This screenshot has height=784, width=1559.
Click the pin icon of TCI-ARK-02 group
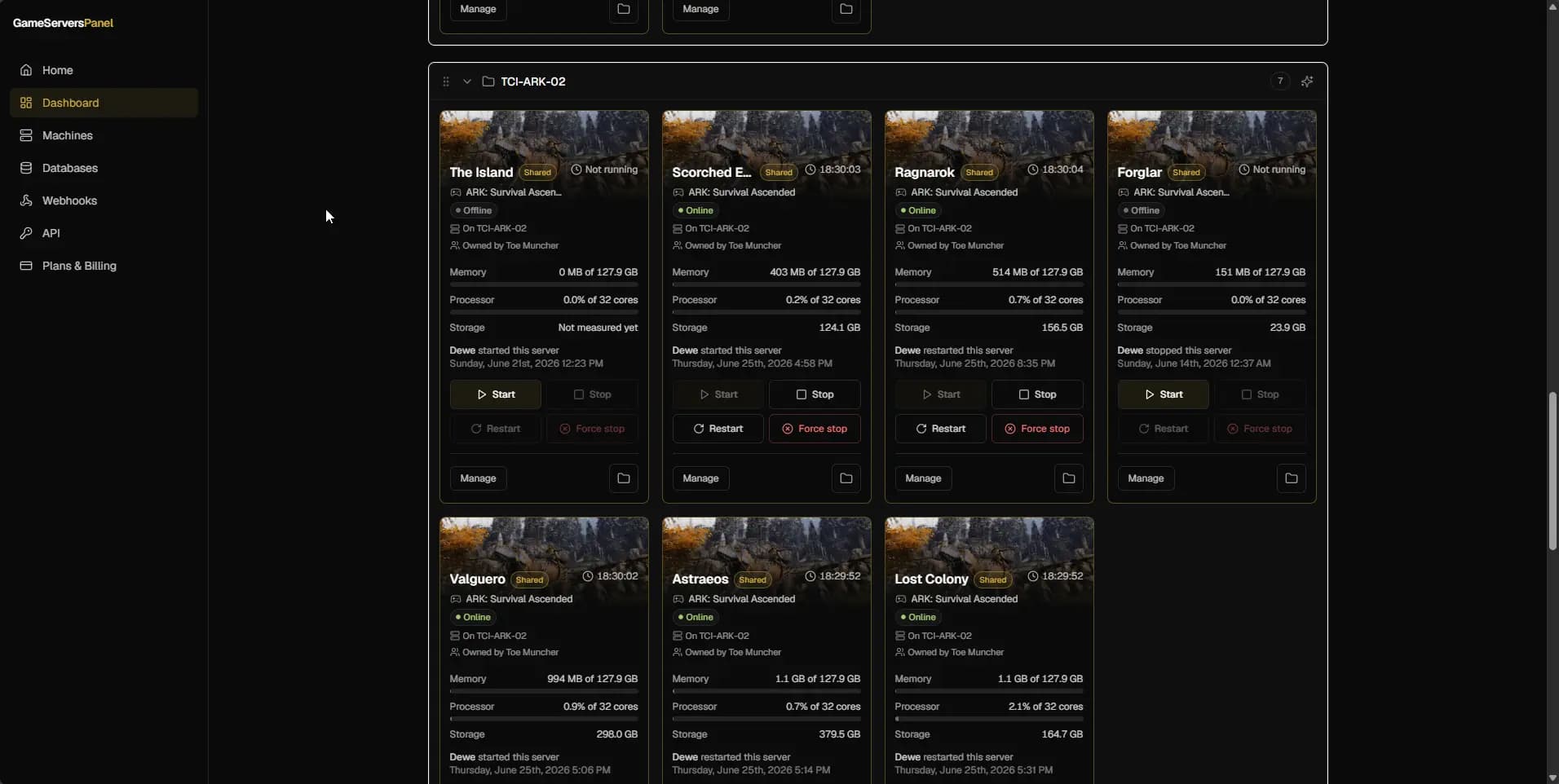(x=1307, y=81)
